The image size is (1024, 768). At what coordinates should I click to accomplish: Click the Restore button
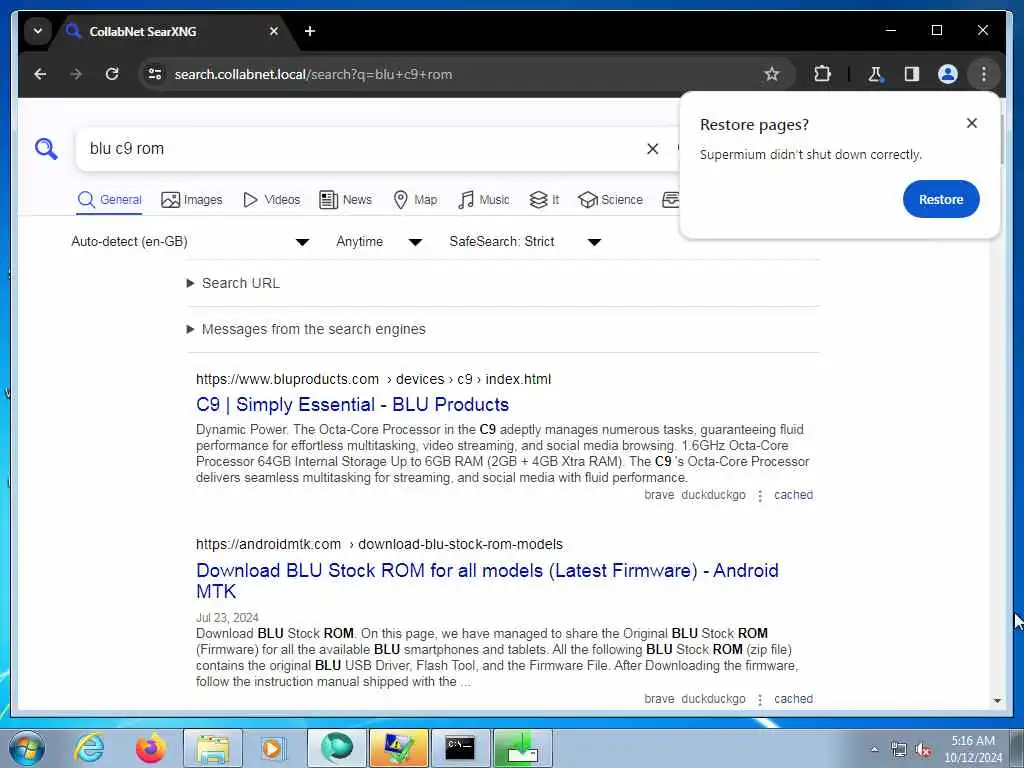[x=941, y=199]
